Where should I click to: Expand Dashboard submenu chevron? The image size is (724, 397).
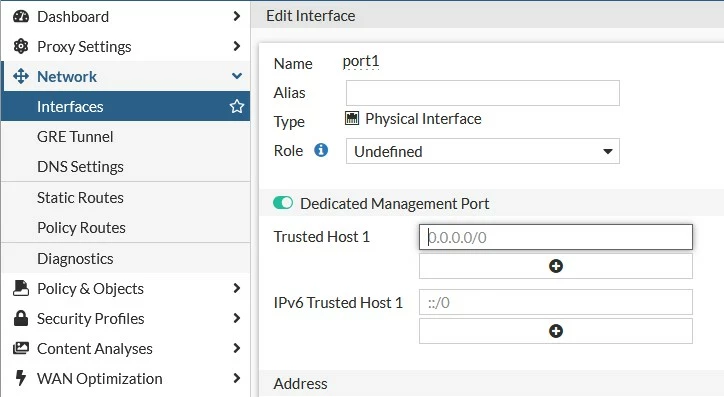[237, 16]
